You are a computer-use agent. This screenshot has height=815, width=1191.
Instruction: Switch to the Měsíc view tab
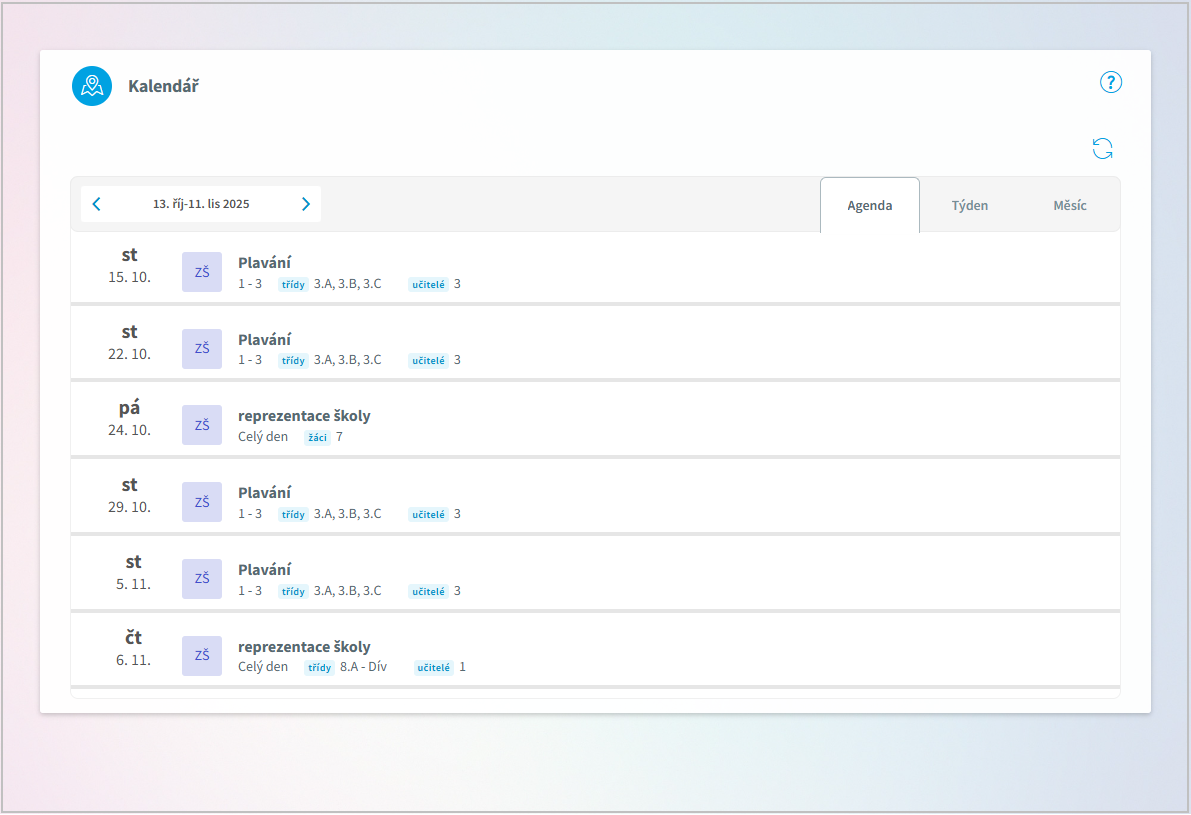[x=1069, y=206]
